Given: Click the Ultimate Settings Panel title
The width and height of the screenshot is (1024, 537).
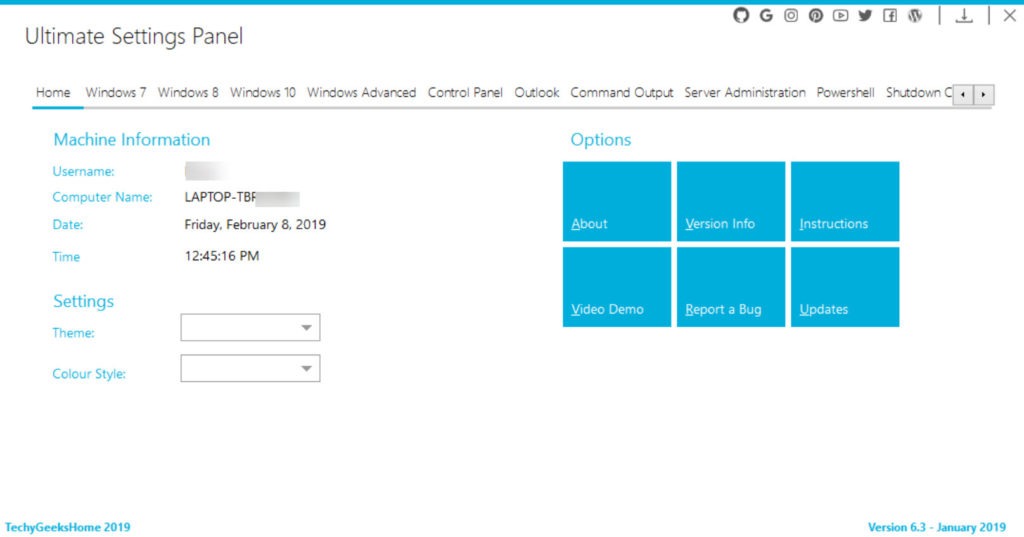Looking at the screenshot, I should pos(134,36).
